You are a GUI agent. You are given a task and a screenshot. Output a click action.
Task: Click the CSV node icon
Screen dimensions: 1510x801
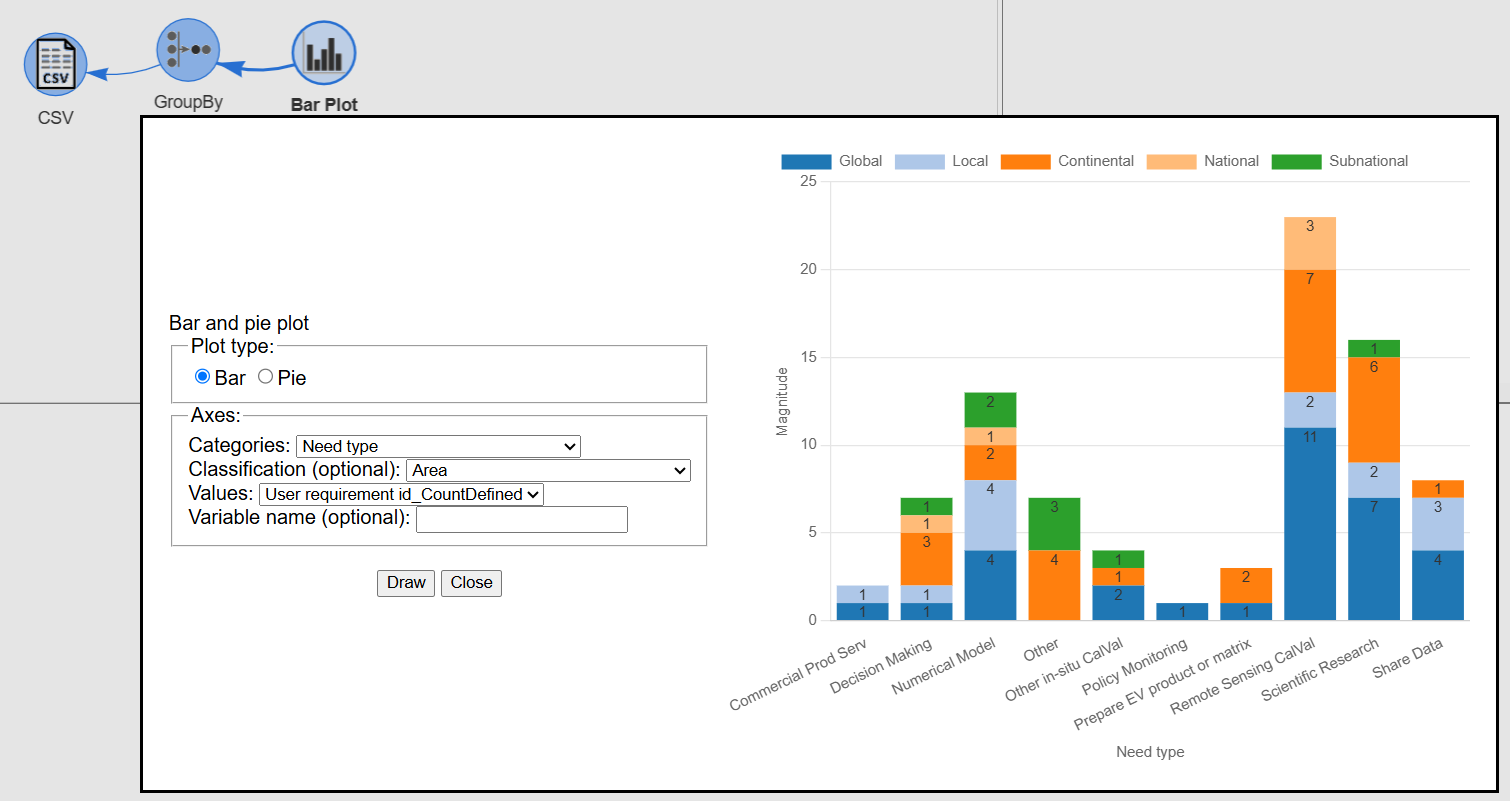point(56,66)
